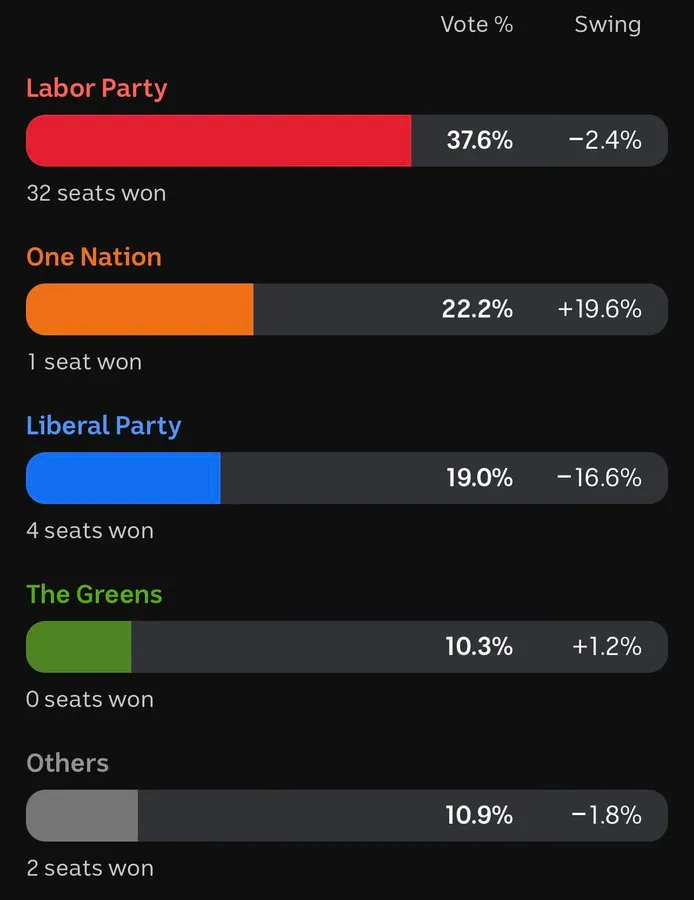The image size is (694, 900).
Task: Select the Others −1.8% swing value
Action: pos(606,815)
